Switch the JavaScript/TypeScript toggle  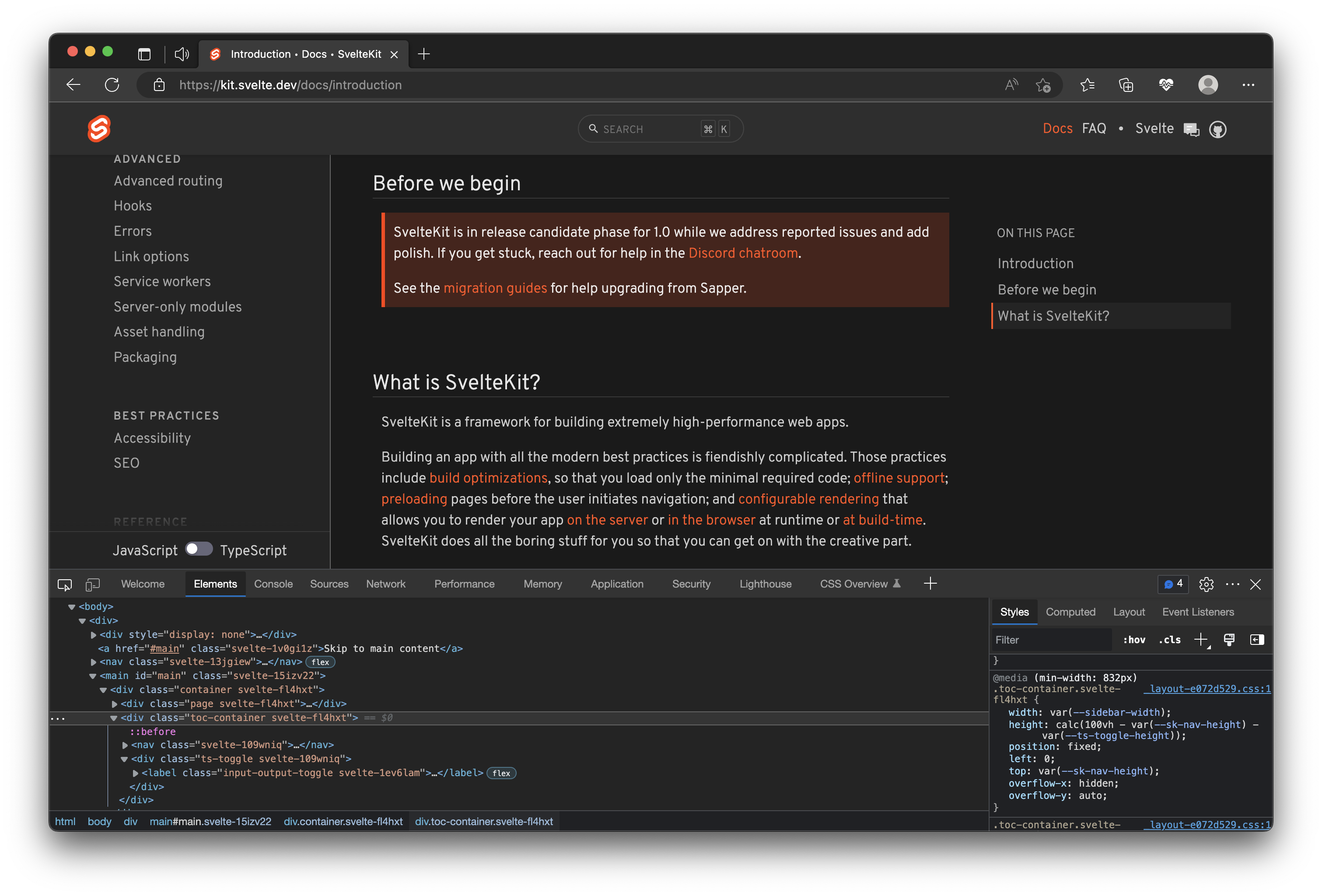[199, 549]
